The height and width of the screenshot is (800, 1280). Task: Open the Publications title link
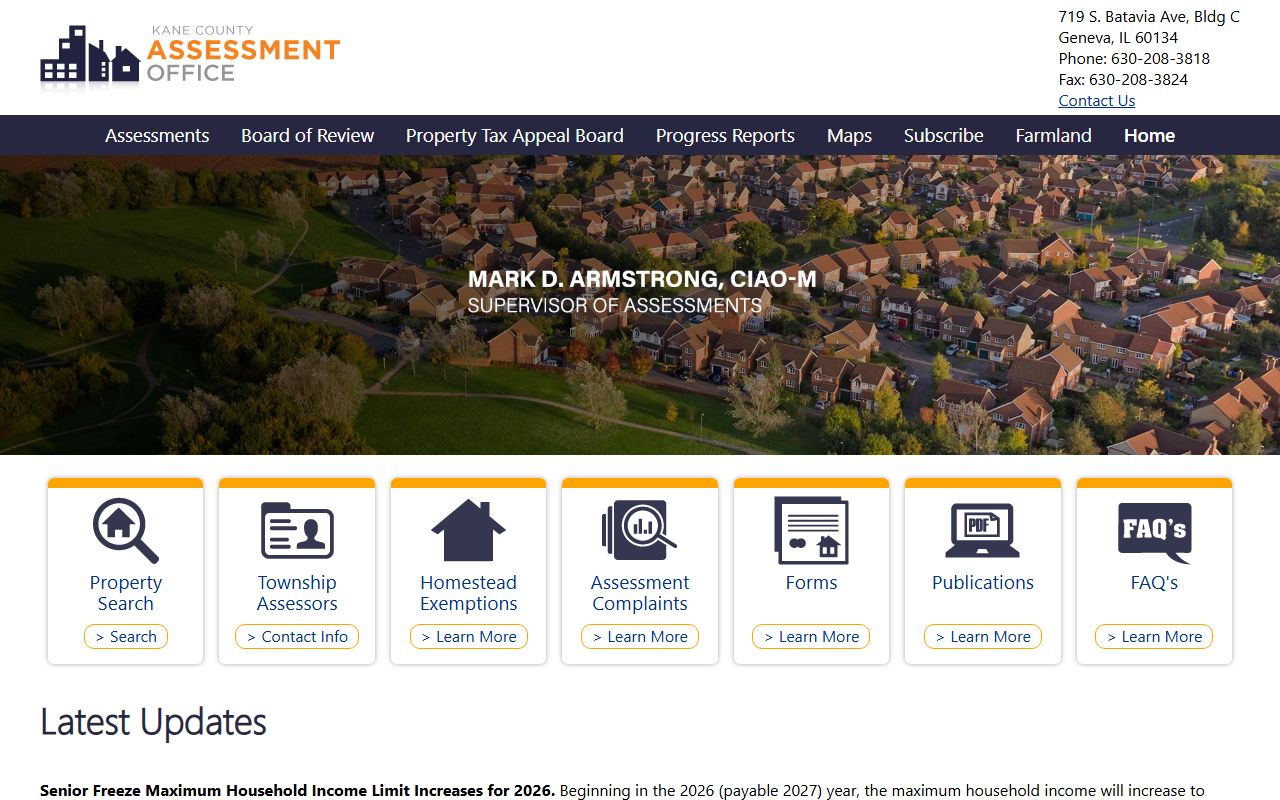[x=983, y=583]
